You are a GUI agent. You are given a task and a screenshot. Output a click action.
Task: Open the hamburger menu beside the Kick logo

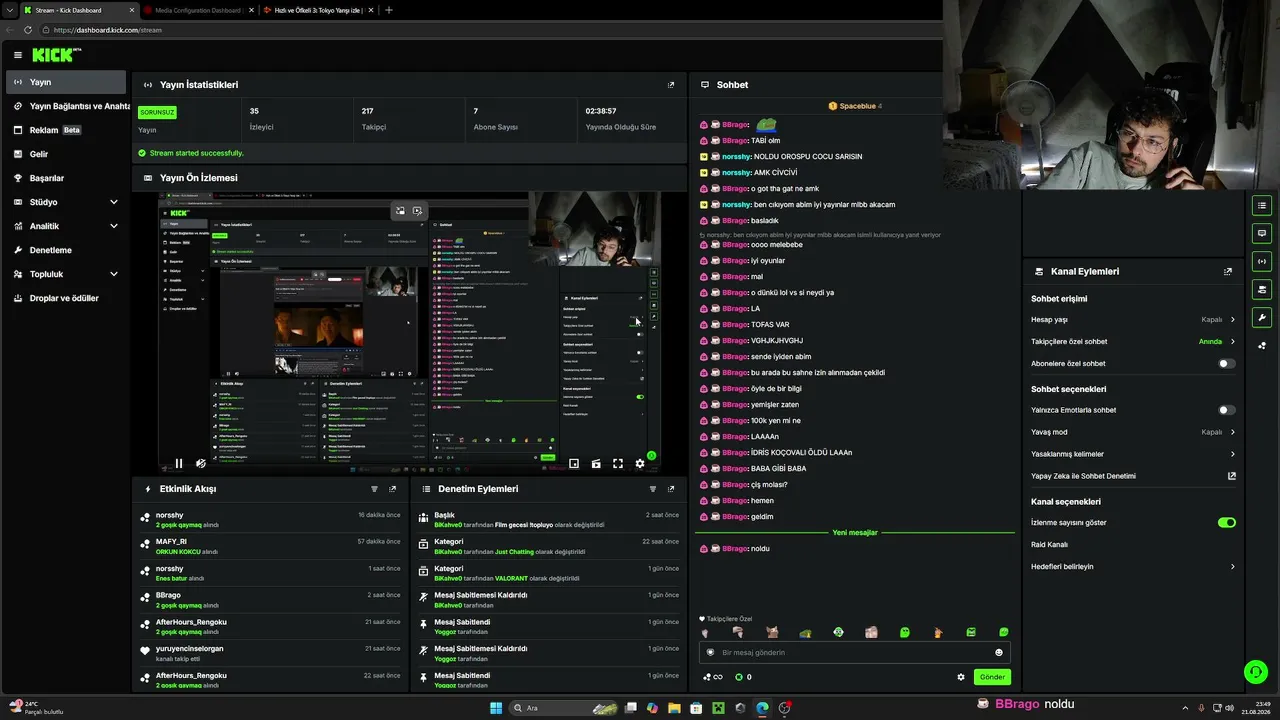(x=18, y=55)
